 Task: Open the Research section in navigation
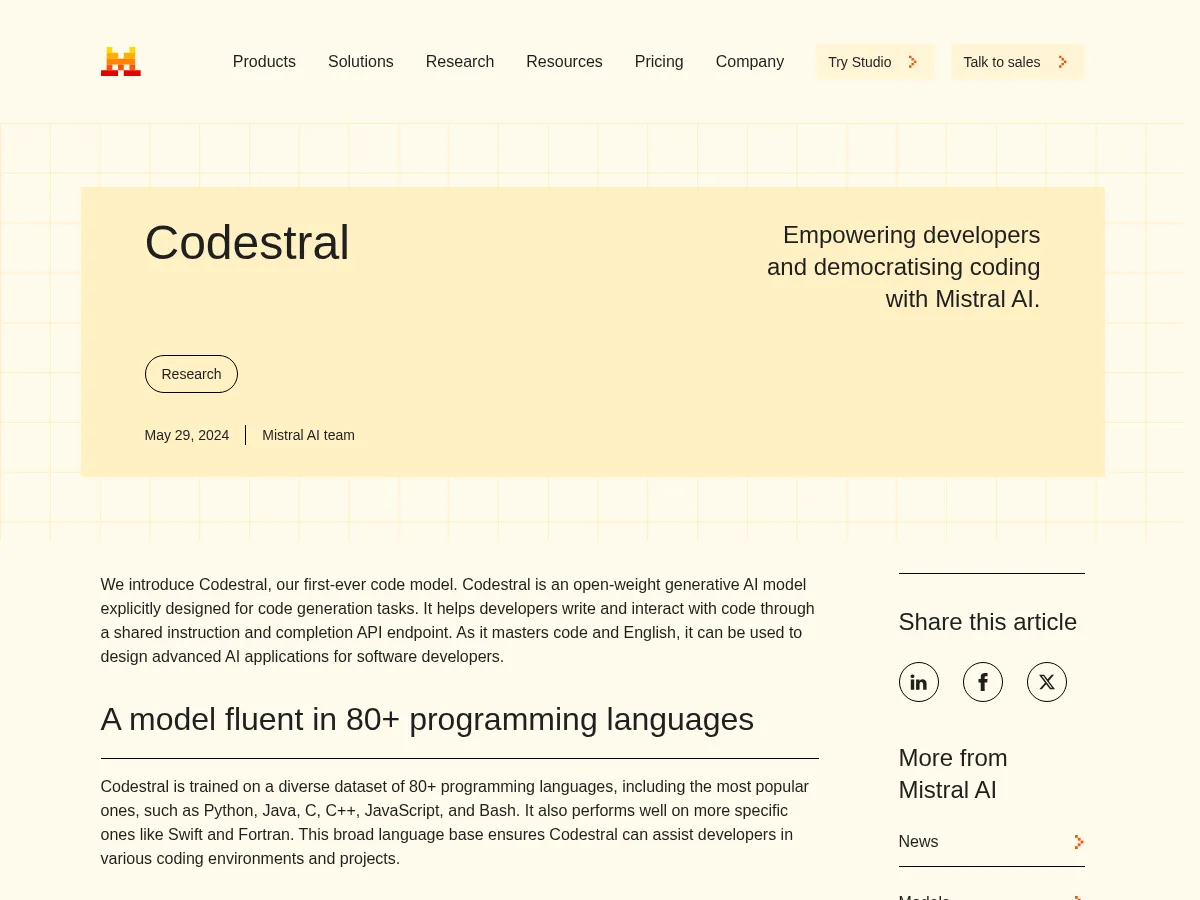click(460, 61)
